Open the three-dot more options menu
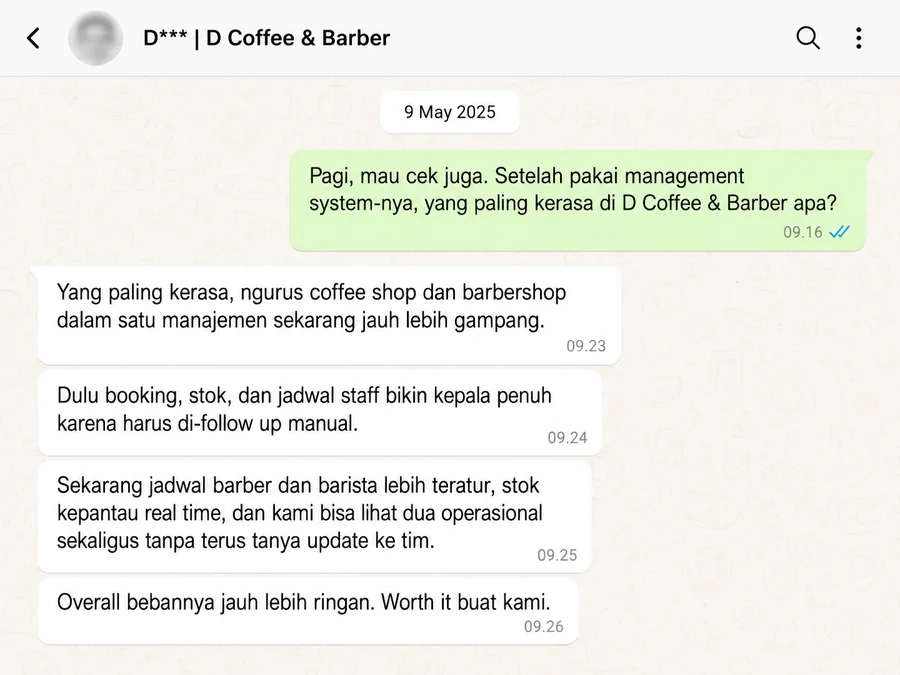The image size is (900, 675). [x=859, y=38]
